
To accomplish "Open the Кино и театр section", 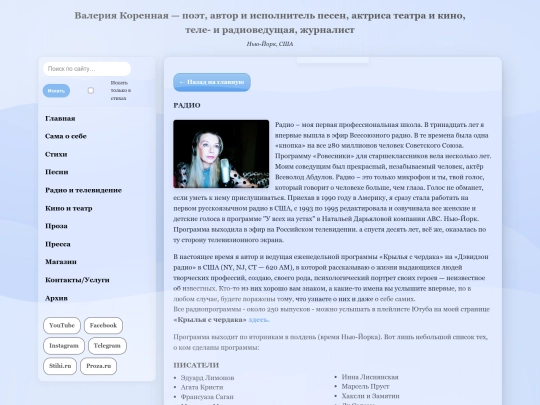I will pyautogui.click(x=69, y=208).
